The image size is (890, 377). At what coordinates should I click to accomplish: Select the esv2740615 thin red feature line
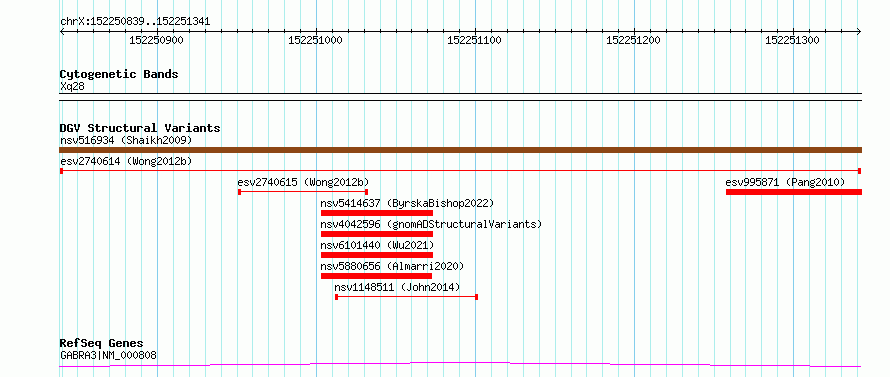(303, 192)
